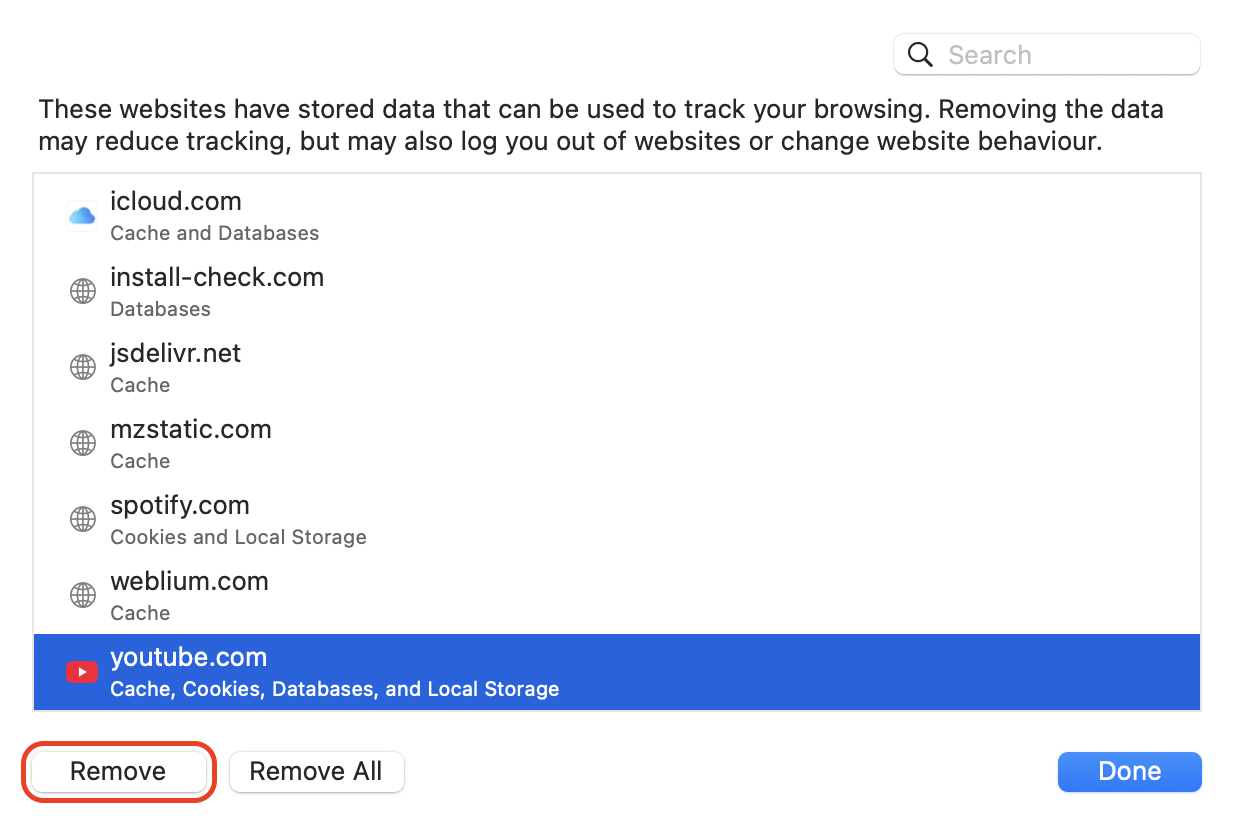Screen dimensions: 1234x820
Task: Select the weblium.com entry
Action: [400, 595]
